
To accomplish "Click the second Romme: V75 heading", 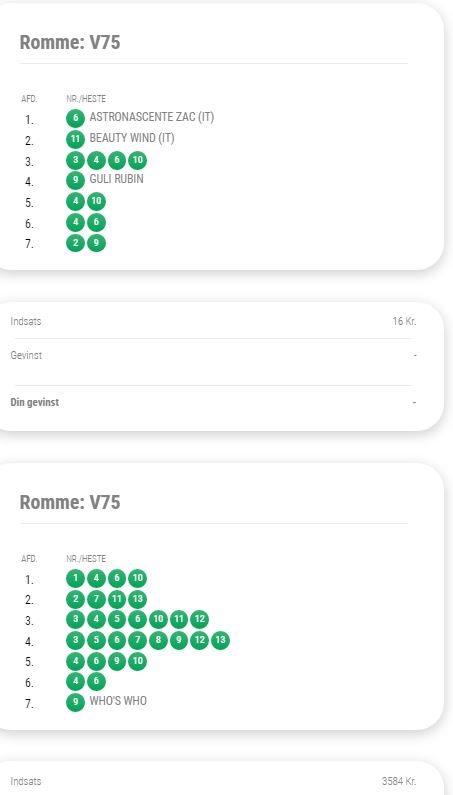I will (70, 502).
